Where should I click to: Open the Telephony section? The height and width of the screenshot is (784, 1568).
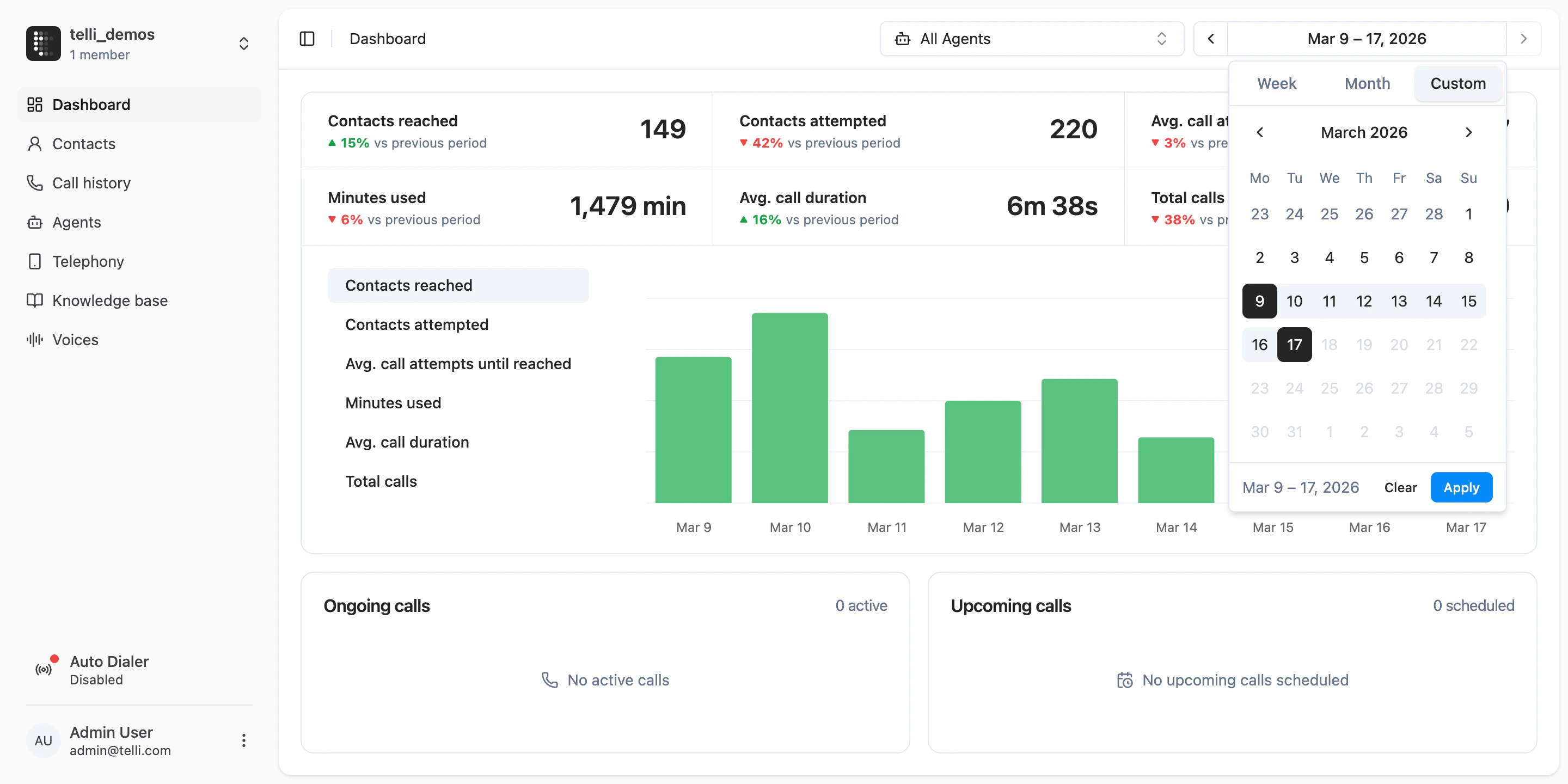[88, 261]
